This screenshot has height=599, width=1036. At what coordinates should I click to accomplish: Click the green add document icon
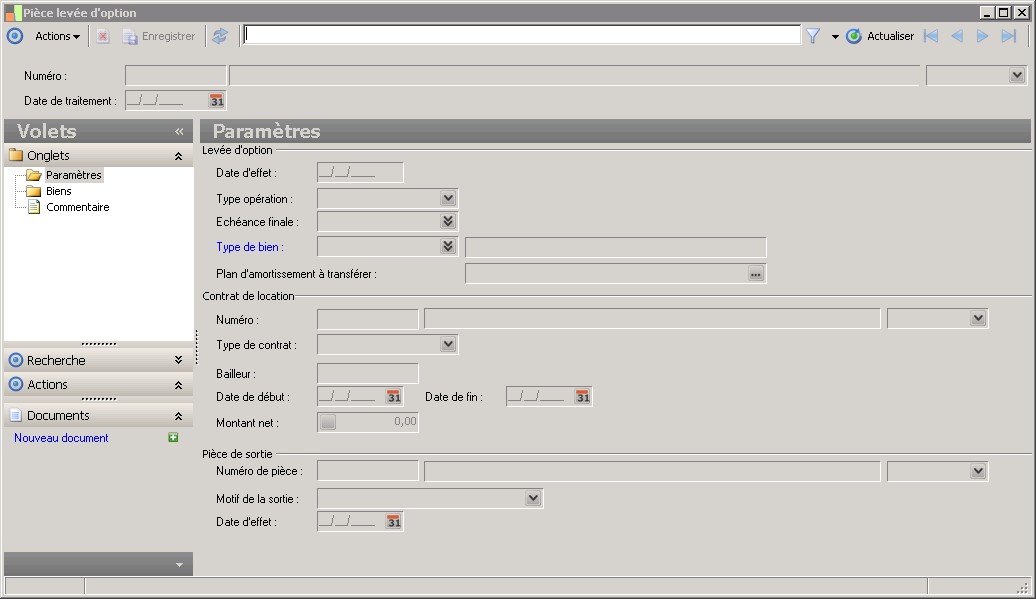173,437
